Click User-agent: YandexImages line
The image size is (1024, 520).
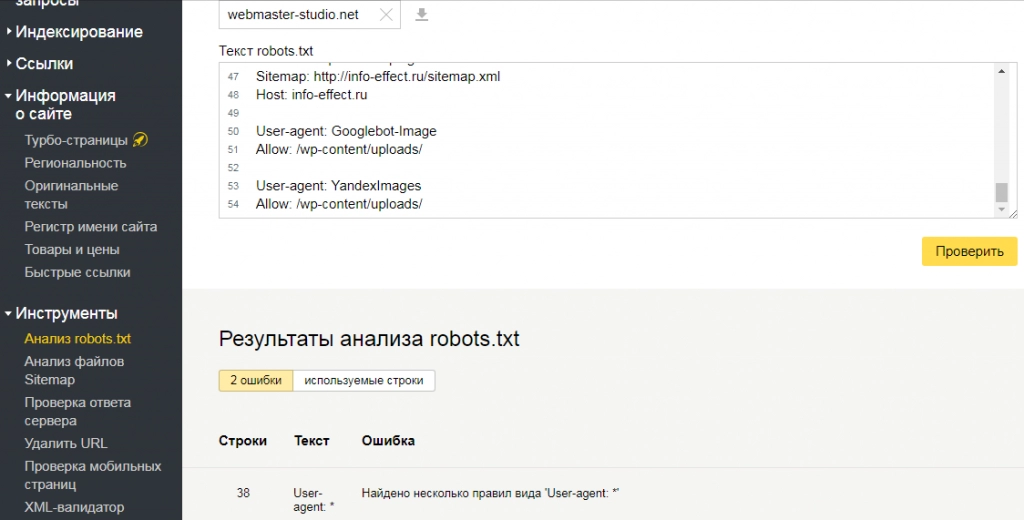pos(338,186)
